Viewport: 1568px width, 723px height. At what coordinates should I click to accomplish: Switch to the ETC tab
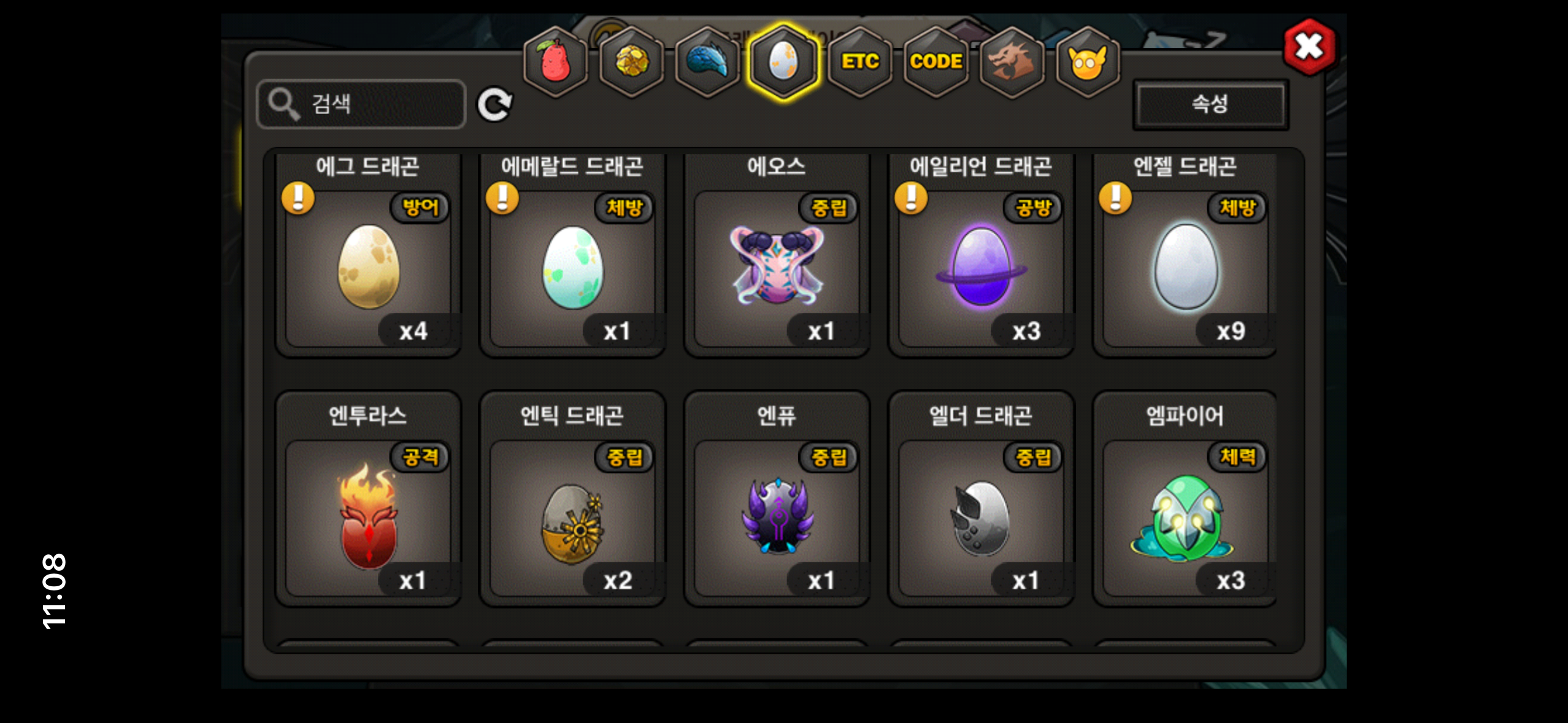coord(860,62)
